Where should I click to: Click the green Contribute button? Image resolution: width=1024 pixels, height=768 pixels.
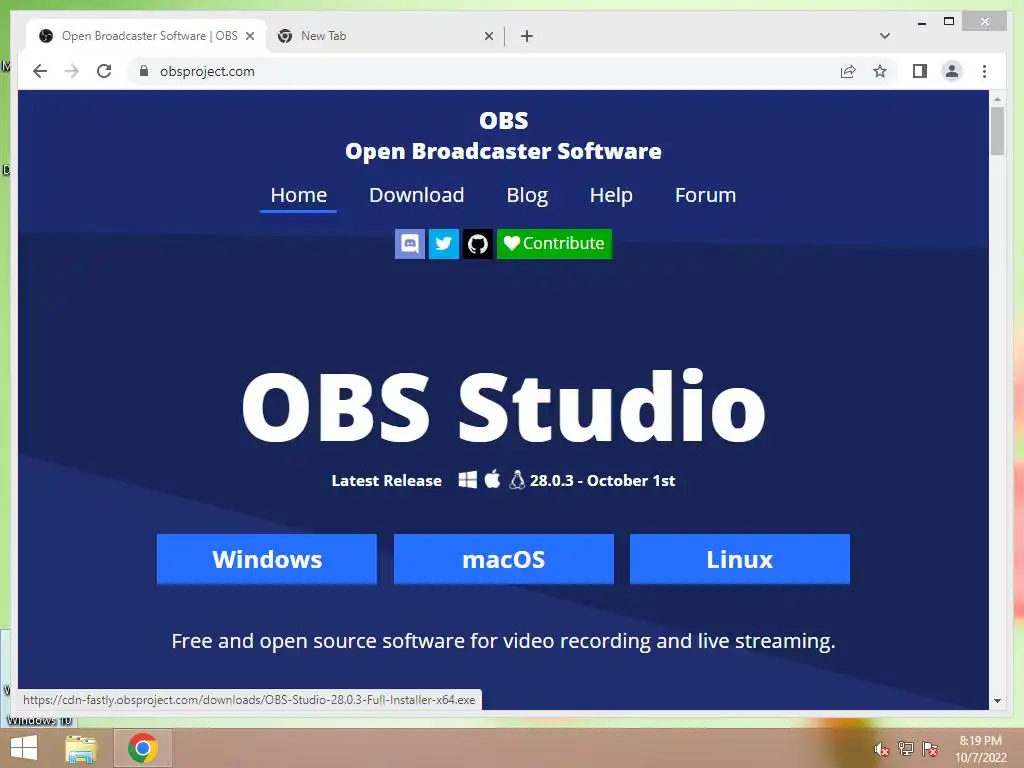554,244
